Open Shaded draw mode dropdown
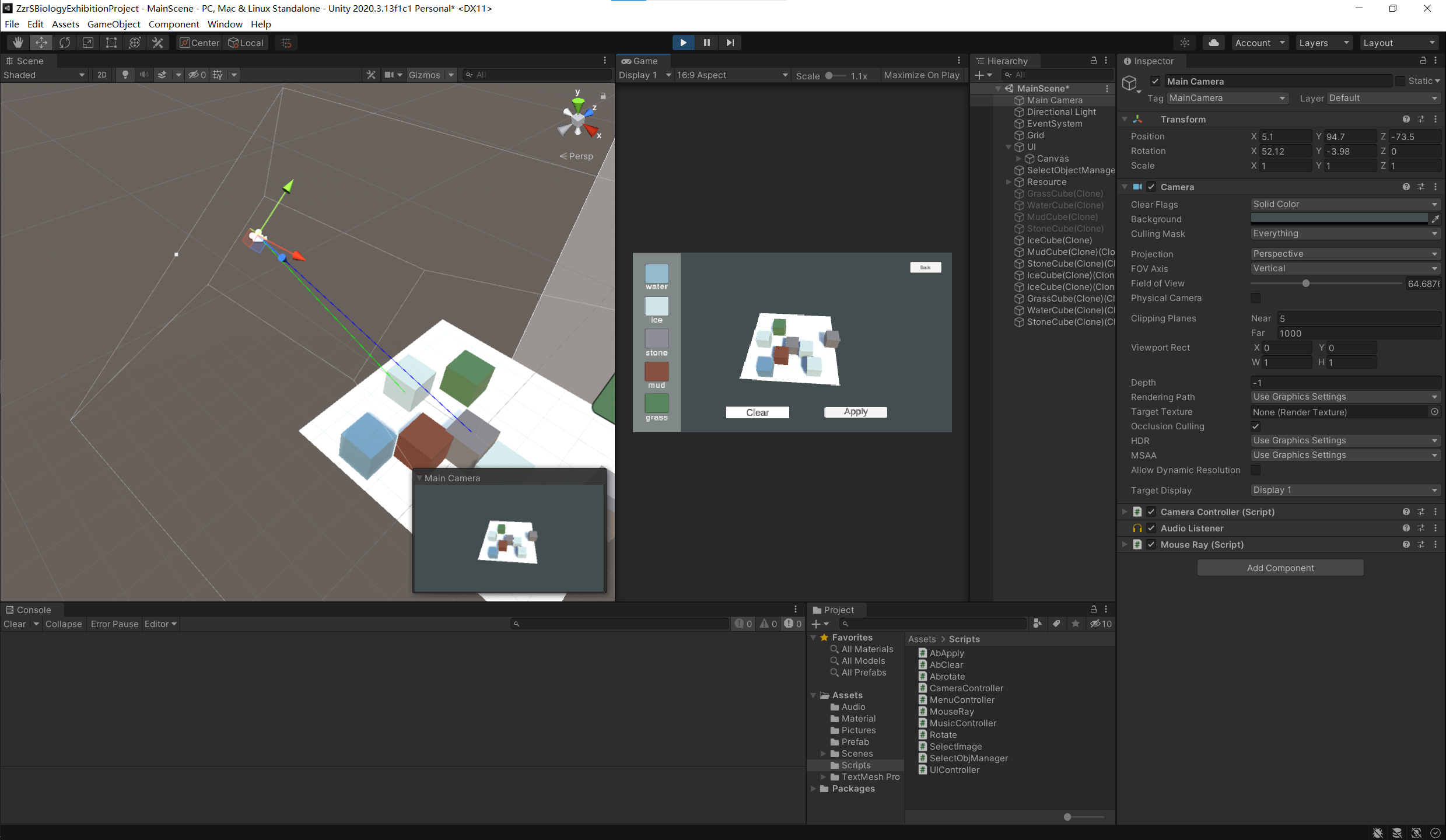Screen dimensions: 1446x840 [x=44, y=75]
